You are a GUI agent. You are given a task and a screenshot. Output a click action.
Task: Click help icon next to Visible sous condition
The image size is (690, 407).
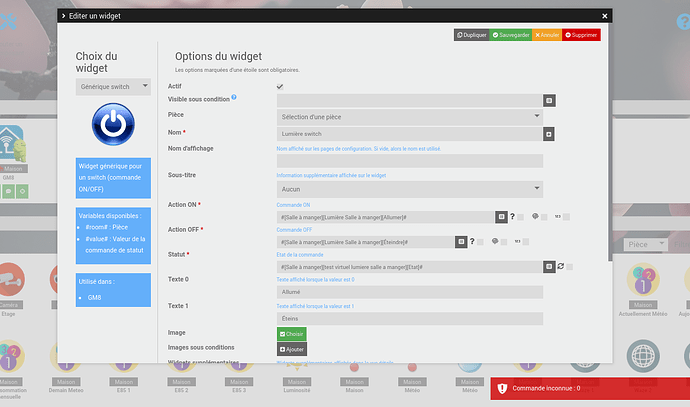234,97
